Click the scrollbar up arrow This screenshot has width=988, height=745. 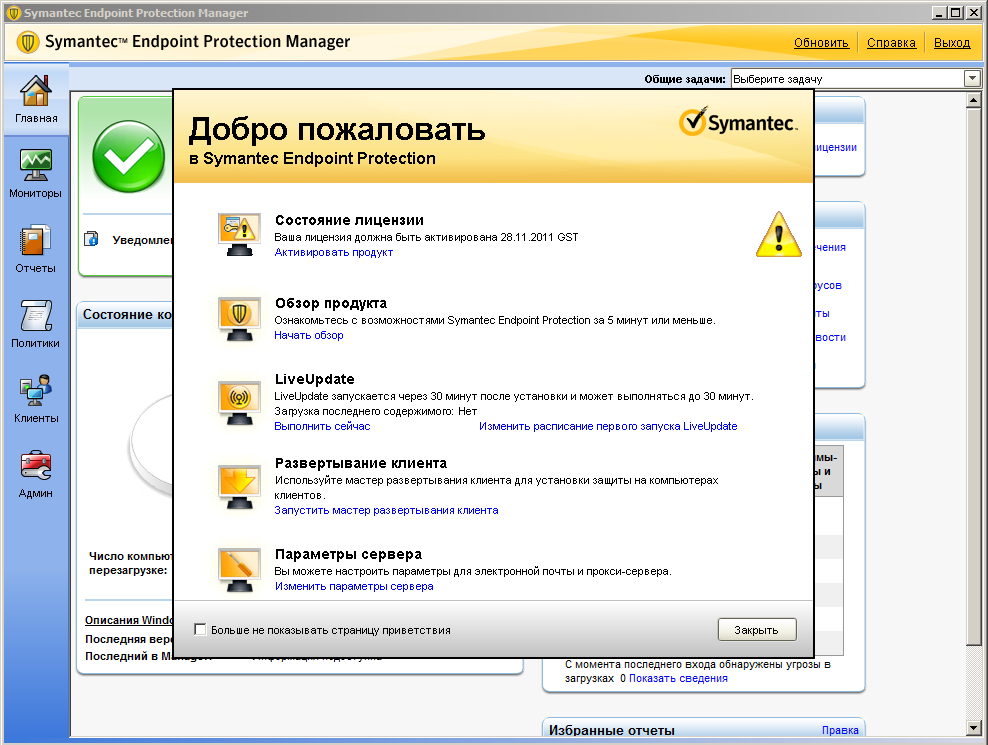(x=974, y=100)
